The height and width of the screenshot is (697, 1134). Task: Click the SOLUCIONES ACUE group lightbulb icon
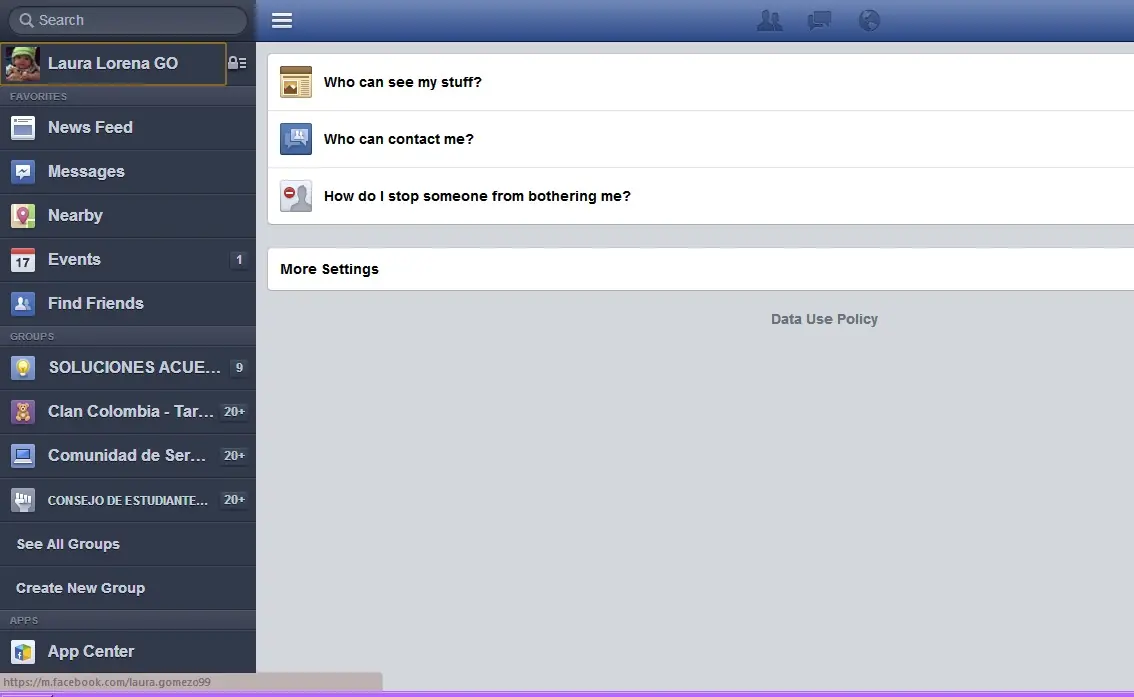[x=23, y=368]
